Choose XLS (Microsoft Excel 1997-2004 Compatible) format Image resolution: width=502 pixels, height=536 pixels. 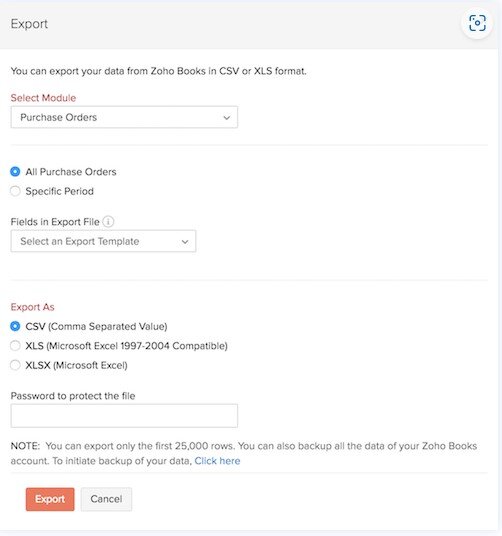coord(15,346)
